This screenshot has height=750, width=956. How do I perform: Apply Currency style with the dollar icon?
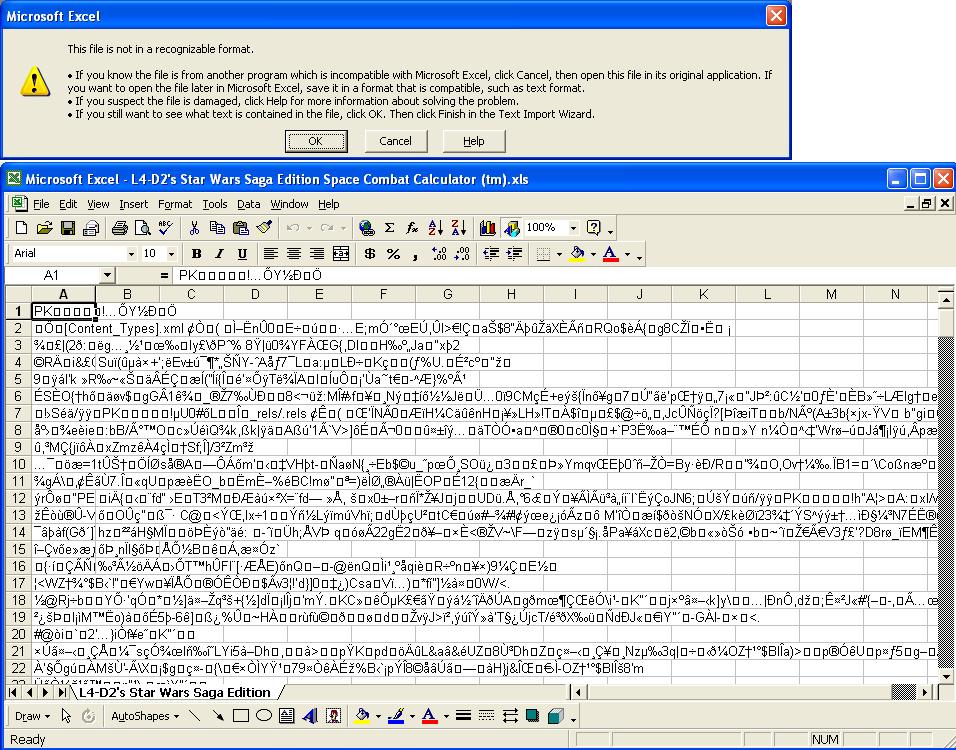pos(369,254)
